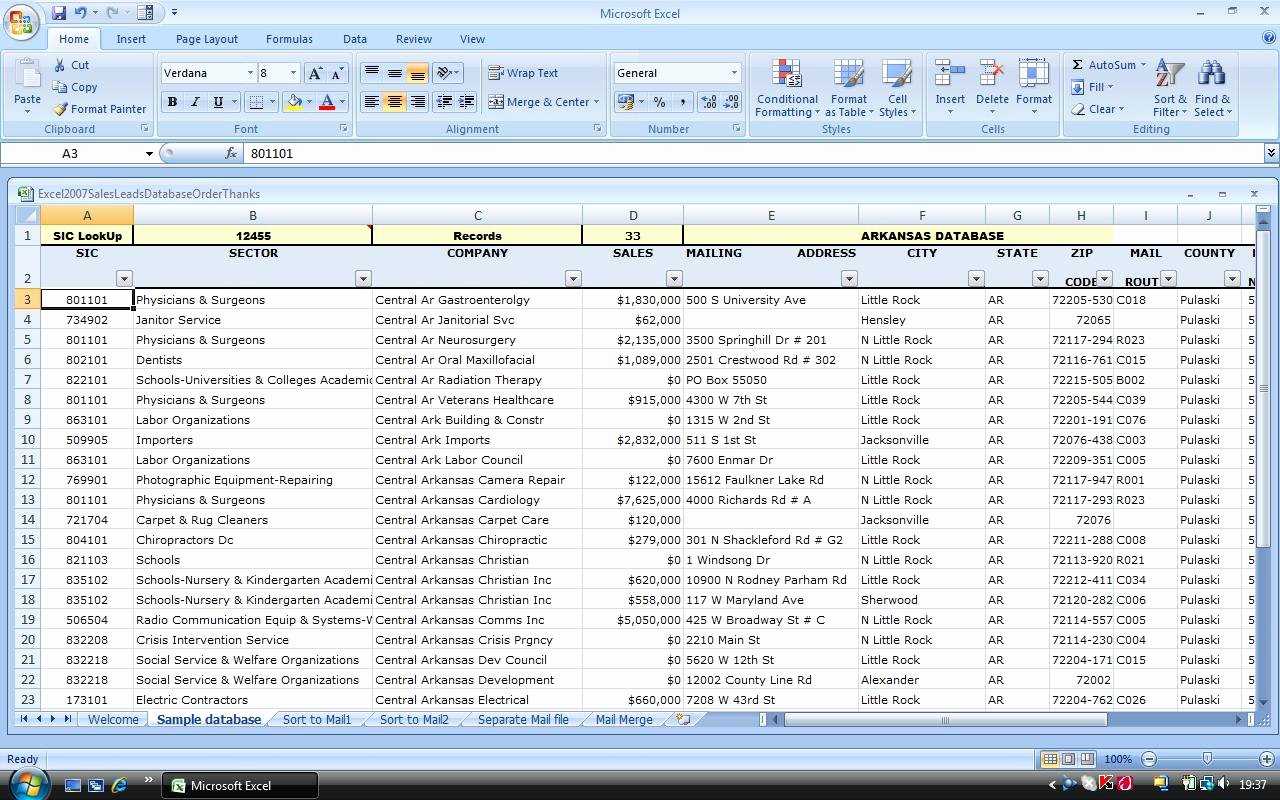The height and width of the screenshot is (800, 1280).
Task: Open the Mail Merge sheet tab
Action: (x=624, y=719)
